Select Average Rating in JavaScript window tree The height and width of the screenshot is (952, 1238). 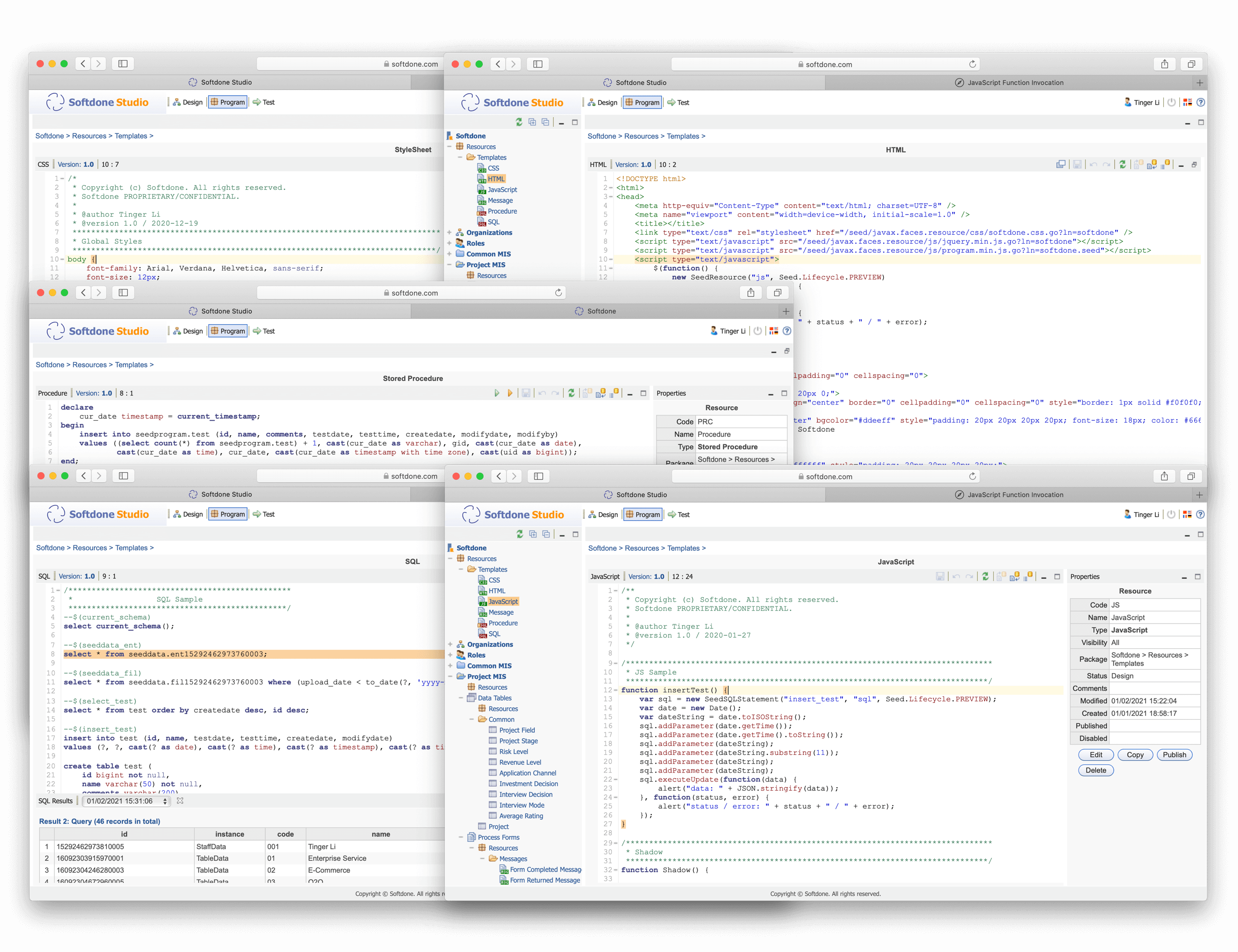(521, 816)
